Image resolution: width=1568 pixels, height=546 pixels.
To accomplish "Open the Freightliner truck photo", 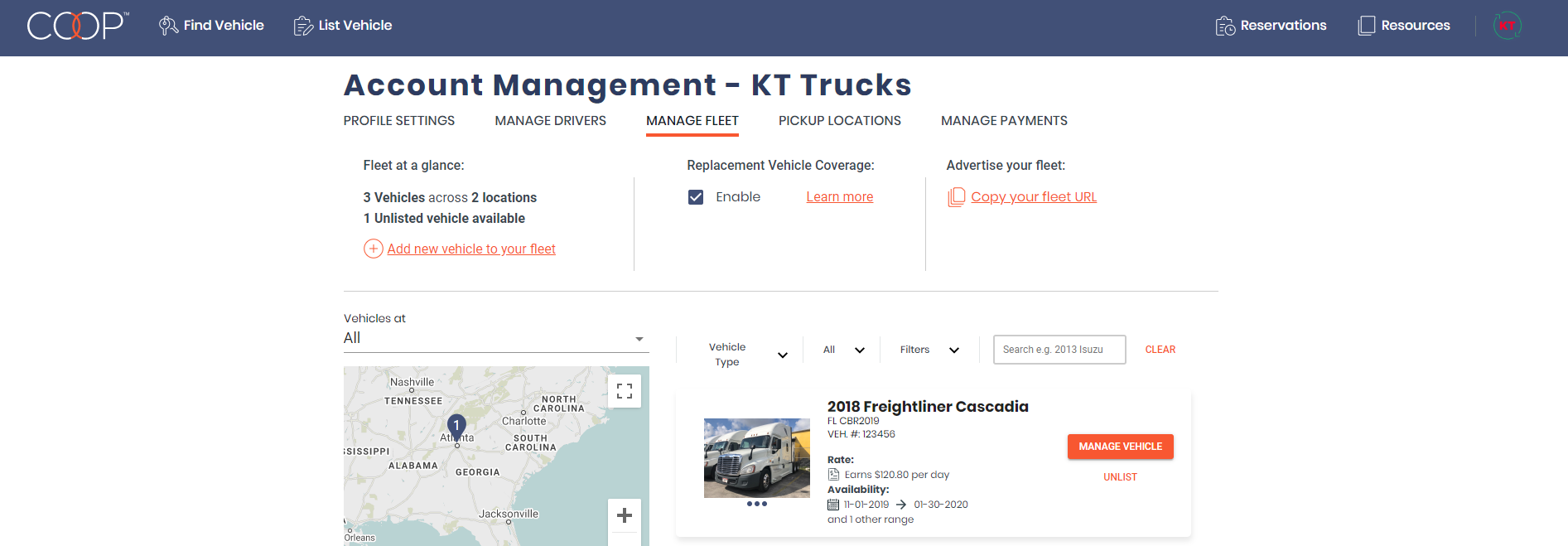I will point(757,458).
